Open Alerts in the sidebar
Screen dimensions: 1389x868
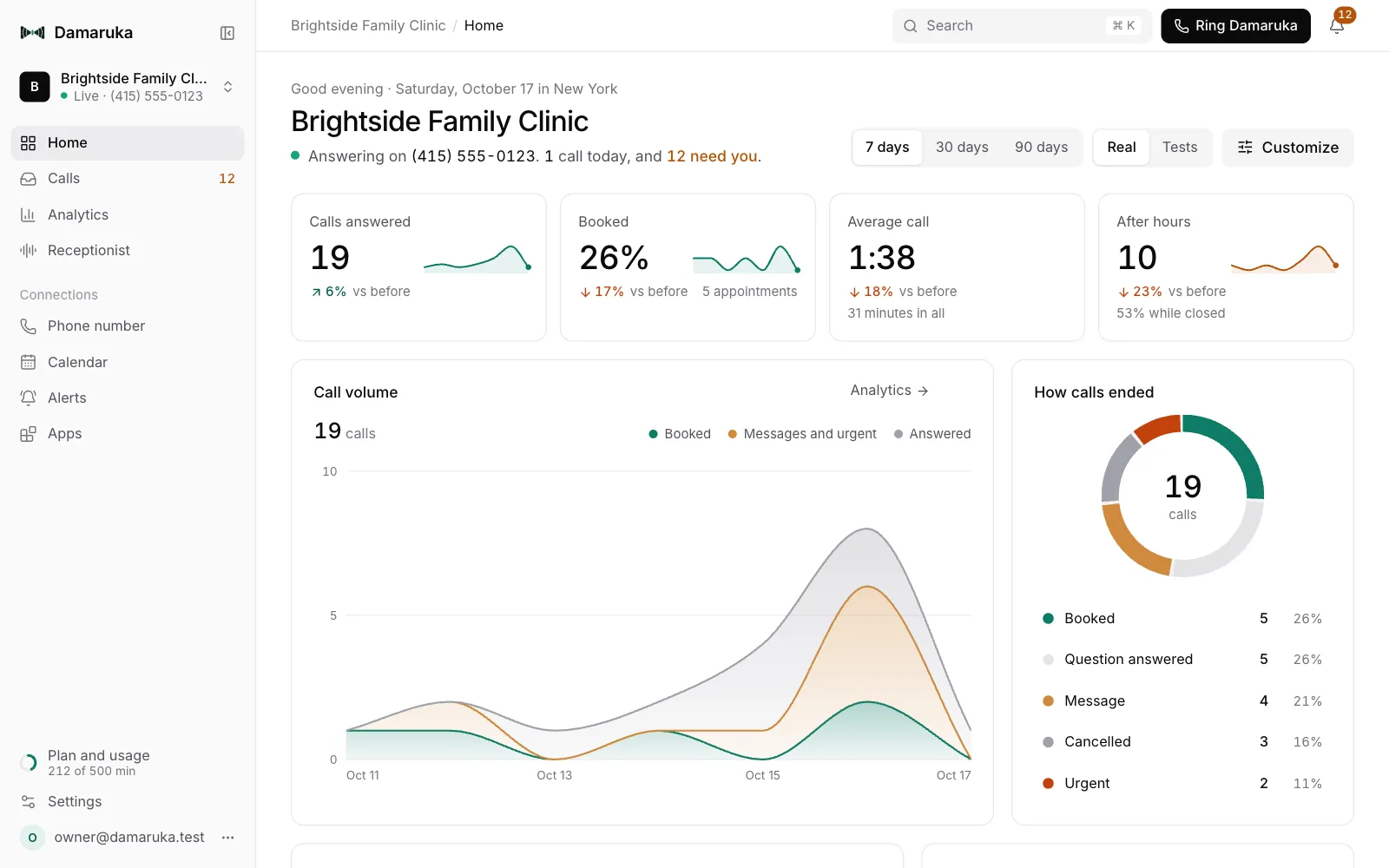coord(128,398)
